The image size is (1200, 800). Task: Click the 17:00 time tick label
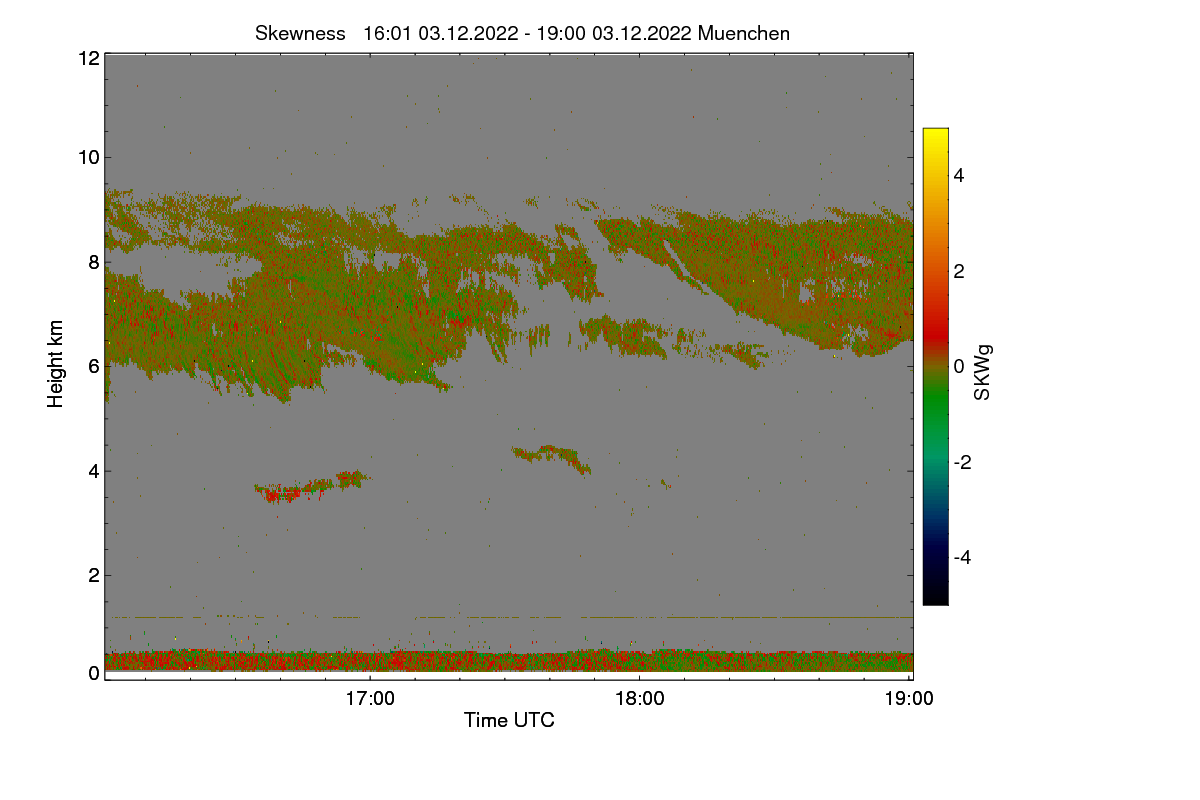pyautogui.click(x=370, y=699)
